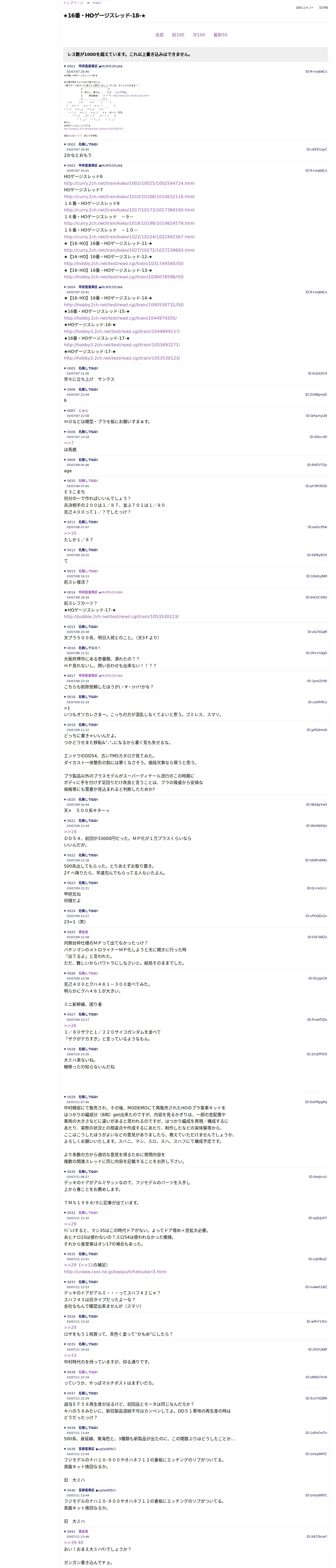
Task: Follow the >>39-40 anchor in post 0041
Action: click(x=74, y=1542)
